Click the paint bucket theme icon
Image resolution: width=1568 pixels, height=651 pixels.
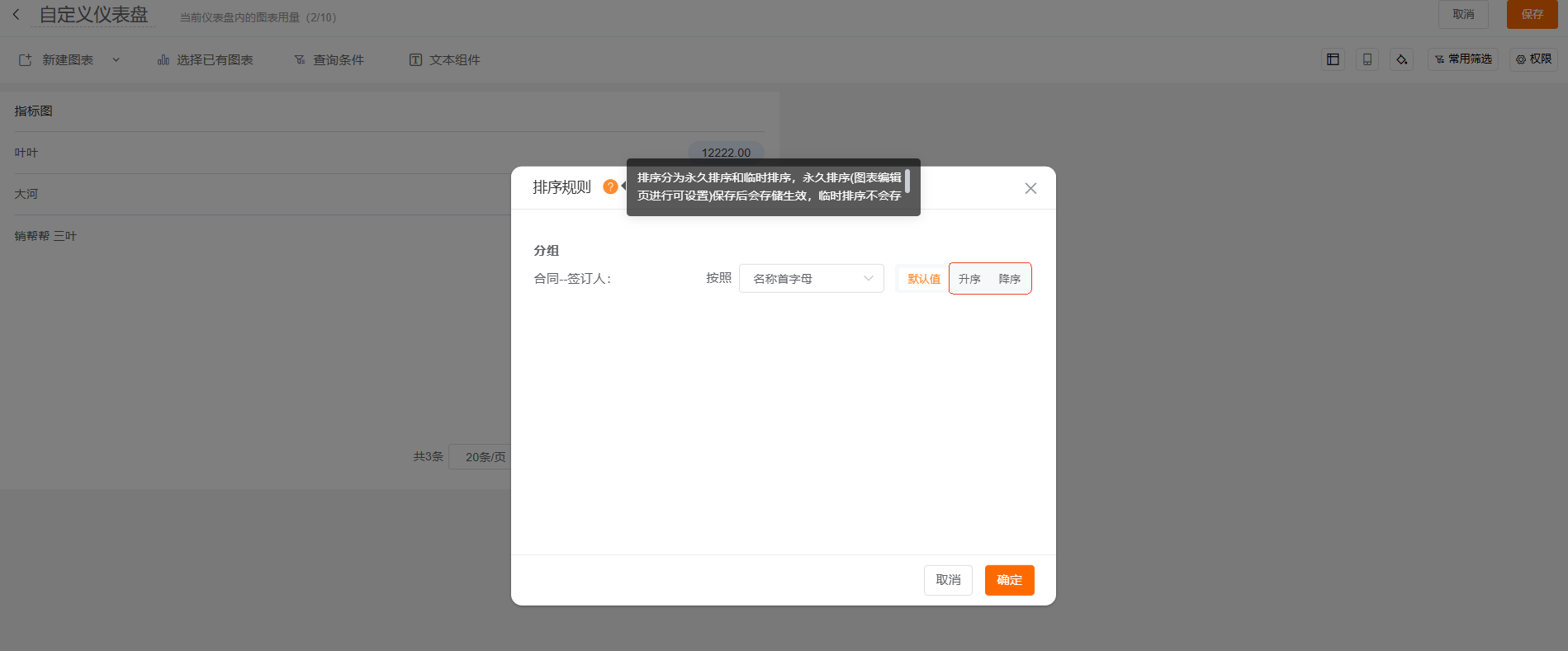coord(1401,59)
